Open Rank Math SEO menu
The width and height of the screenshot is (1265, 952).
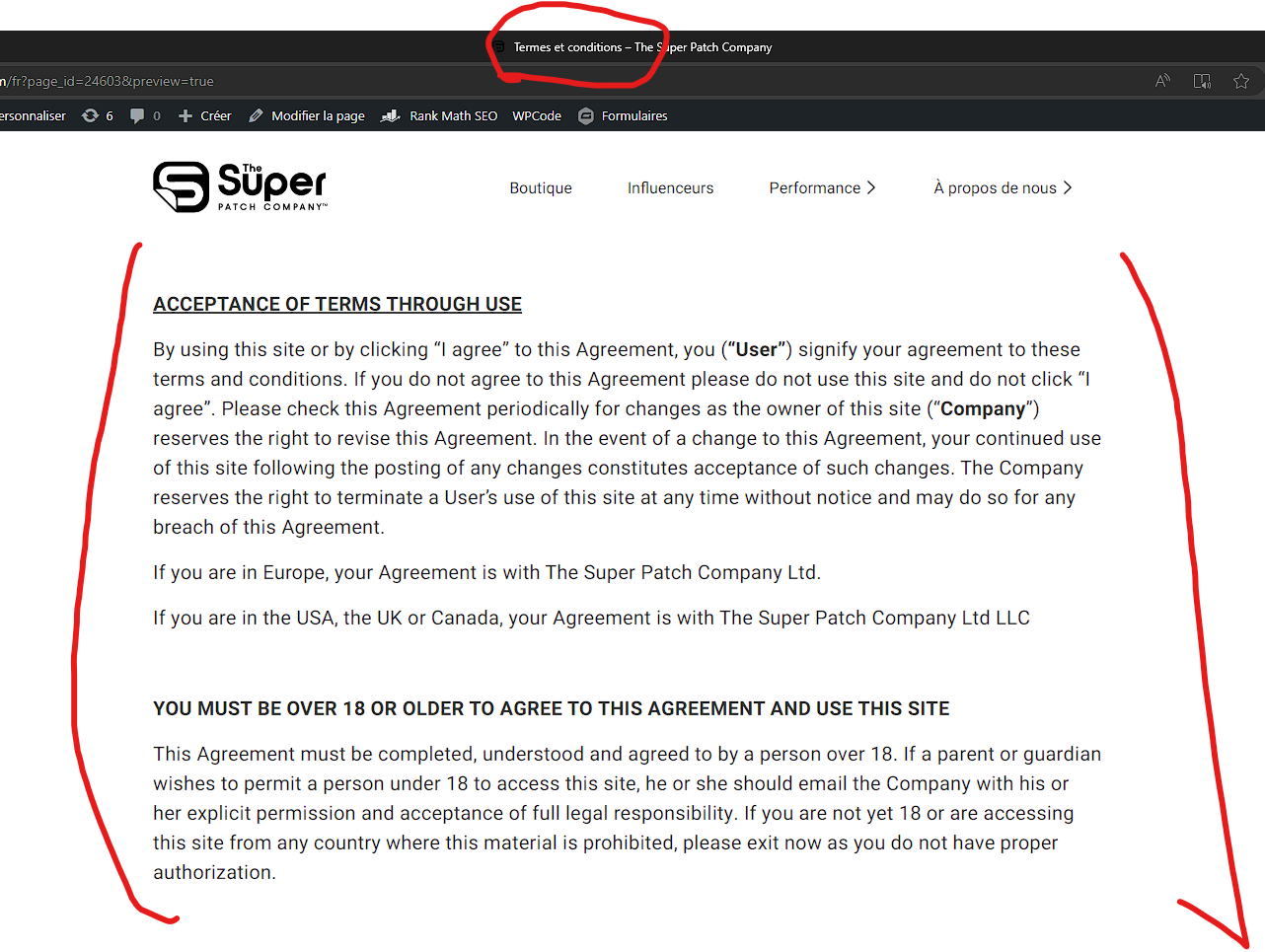point(439,115)
